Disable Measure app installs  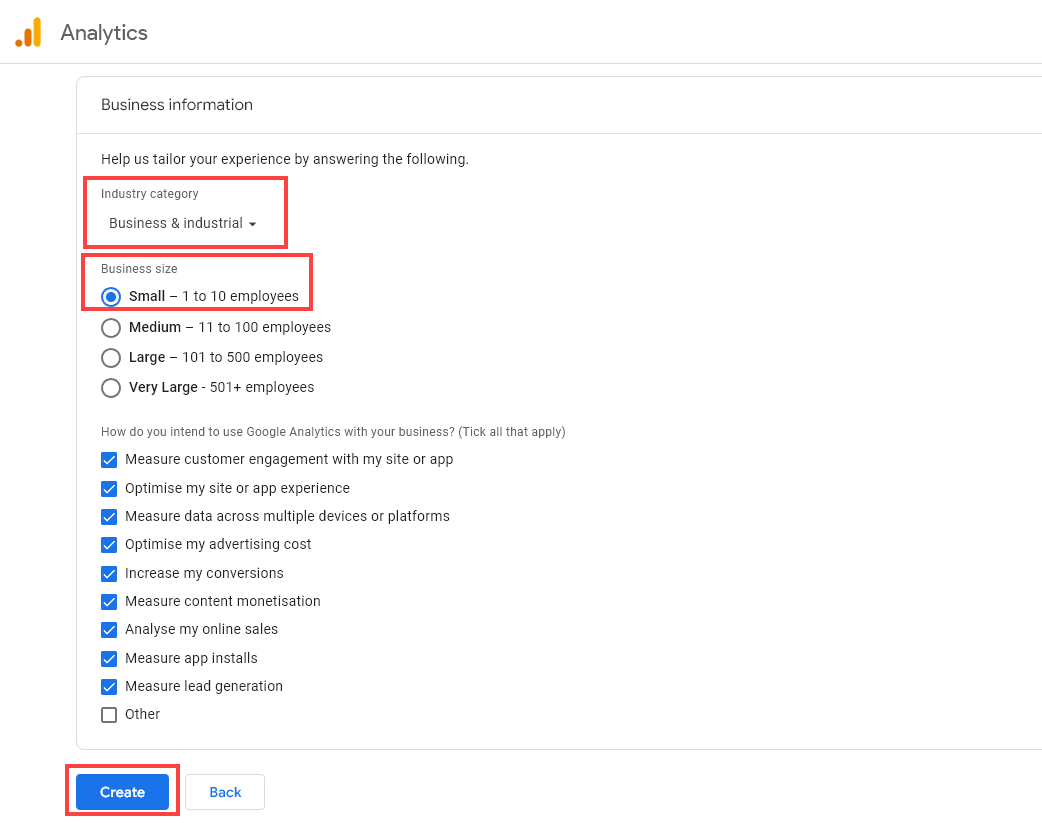click(109, 658)
